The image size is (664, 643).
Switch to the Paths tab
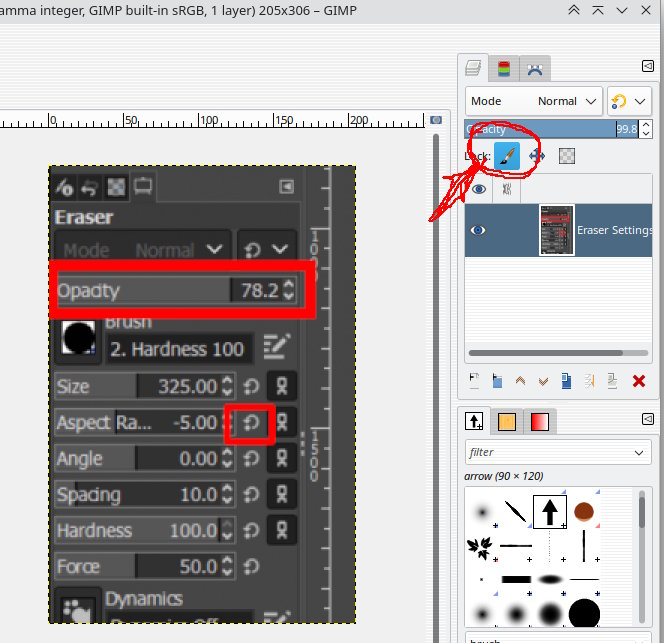535,68
